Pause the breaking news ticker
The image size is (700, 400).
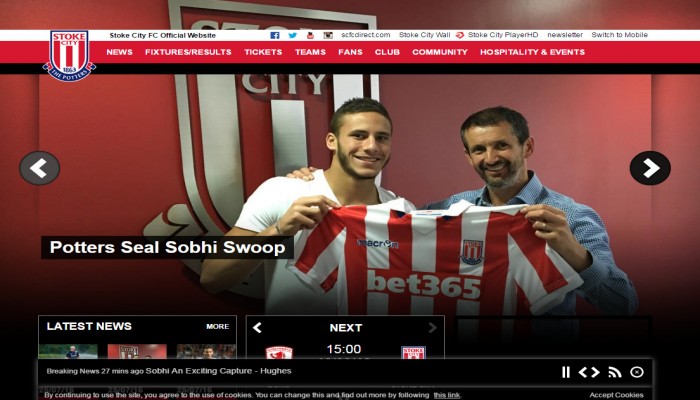566,372
